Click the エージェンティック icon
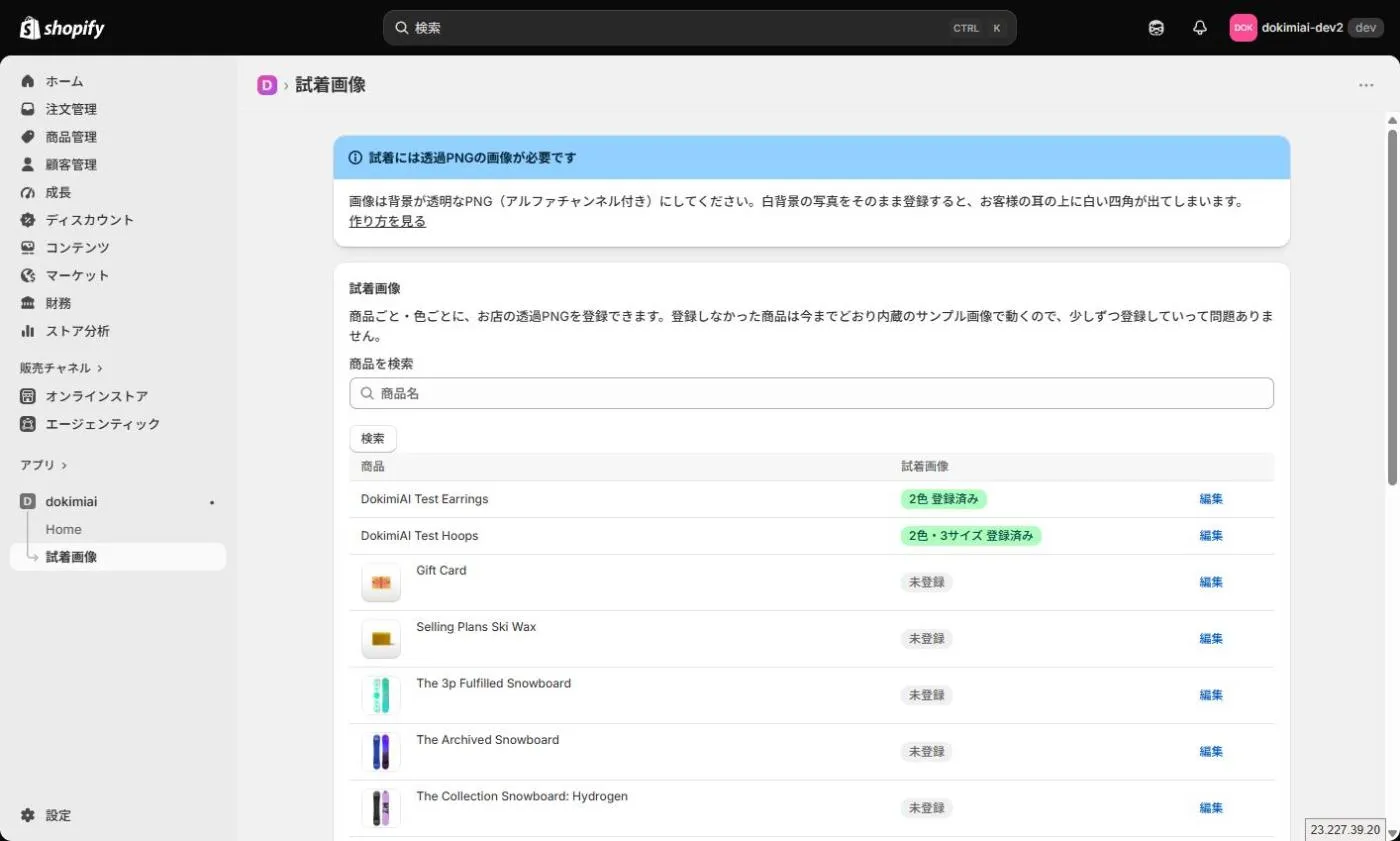The height and width of the screenshot is (841, 1400). 28,424
